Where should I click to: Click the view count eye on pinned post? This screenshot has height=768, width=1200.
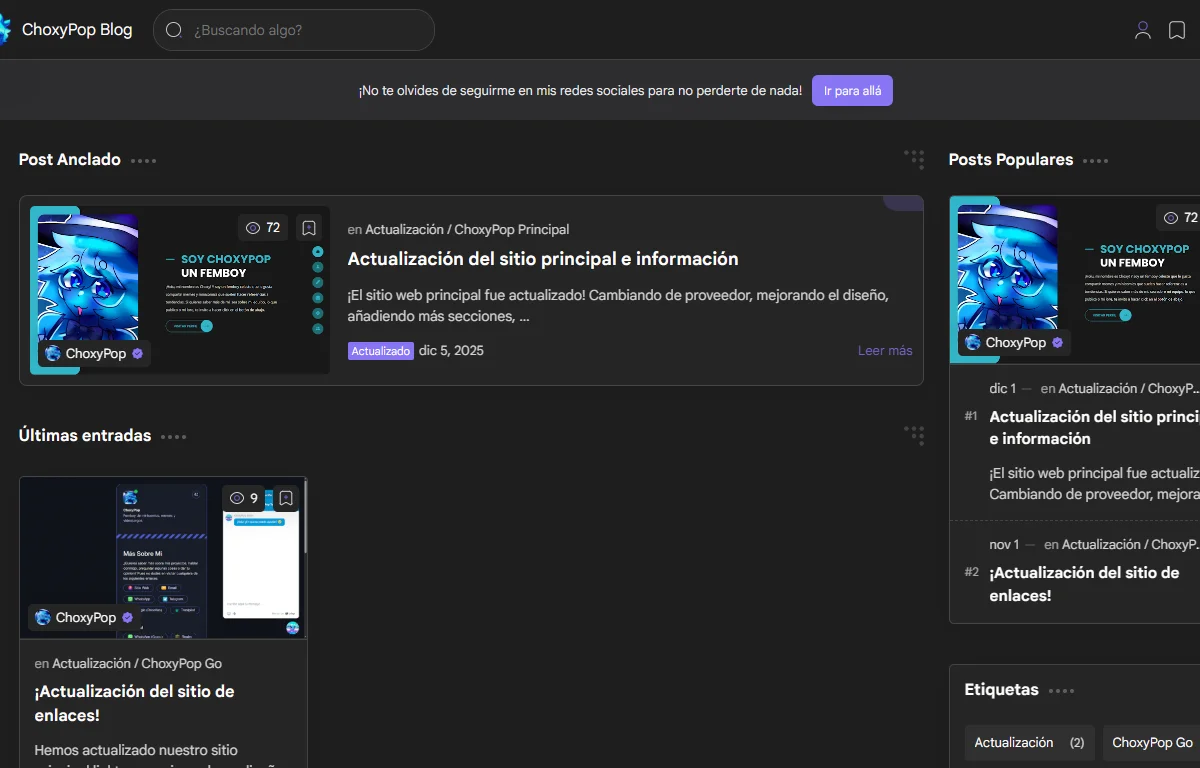(263, 228)
